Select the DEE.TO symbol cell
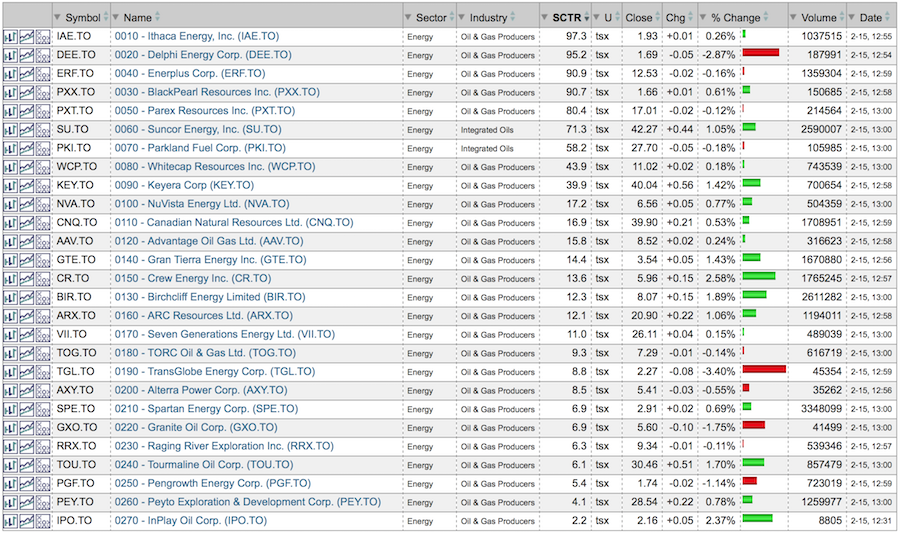The width and height of the screenshot is (900, 533). [76, 55]
